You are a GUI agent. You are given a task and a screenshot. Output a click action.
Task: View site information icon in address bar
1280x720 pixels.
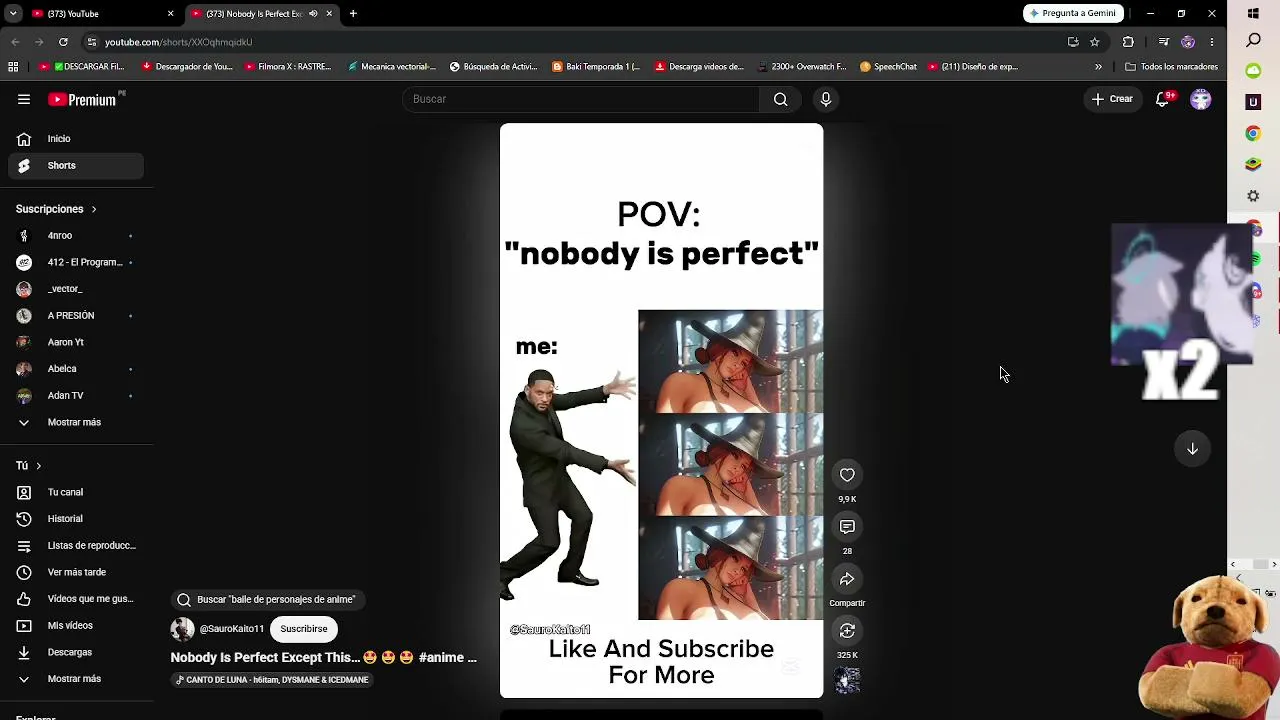pyautogui.click(x=92, y=42)
